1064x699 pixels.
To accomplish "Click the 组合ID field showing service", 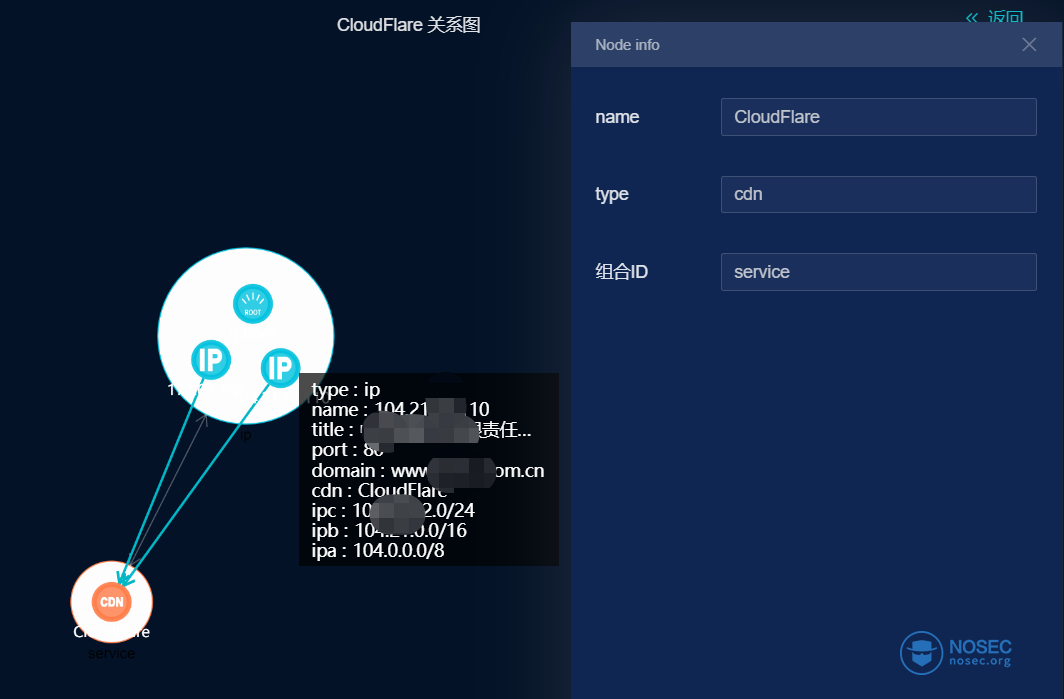I will pos(878,272).
